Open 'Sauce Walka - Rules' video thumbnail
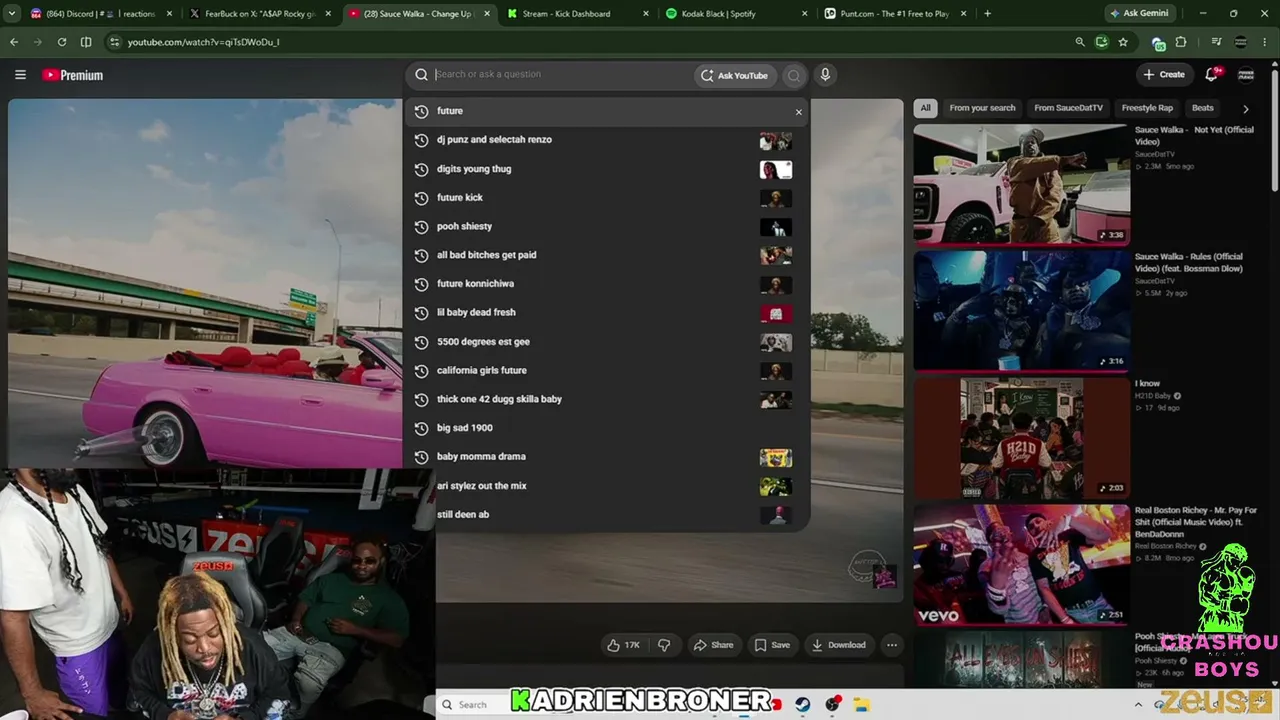Viewport: 1280px width, 720px height. (1021, 311)
